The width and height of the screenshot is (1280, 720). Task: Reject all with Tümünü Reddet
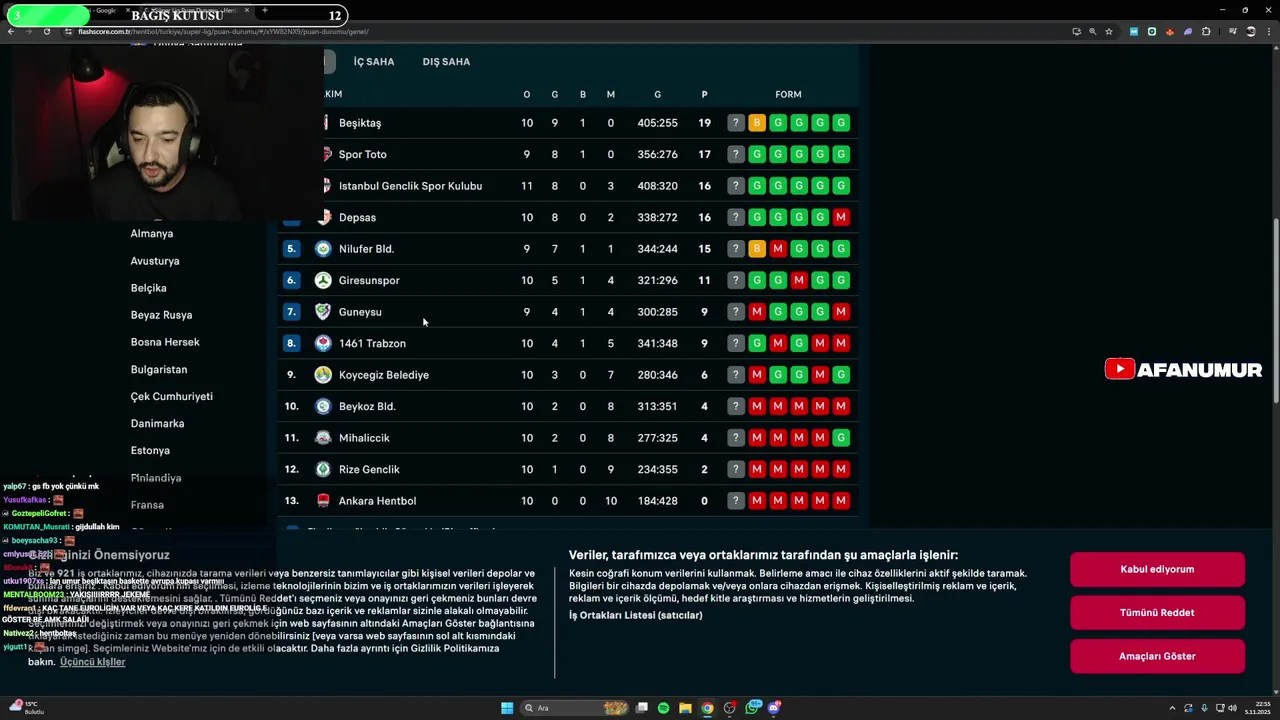pyautogui.click(x=1157, y=613)
